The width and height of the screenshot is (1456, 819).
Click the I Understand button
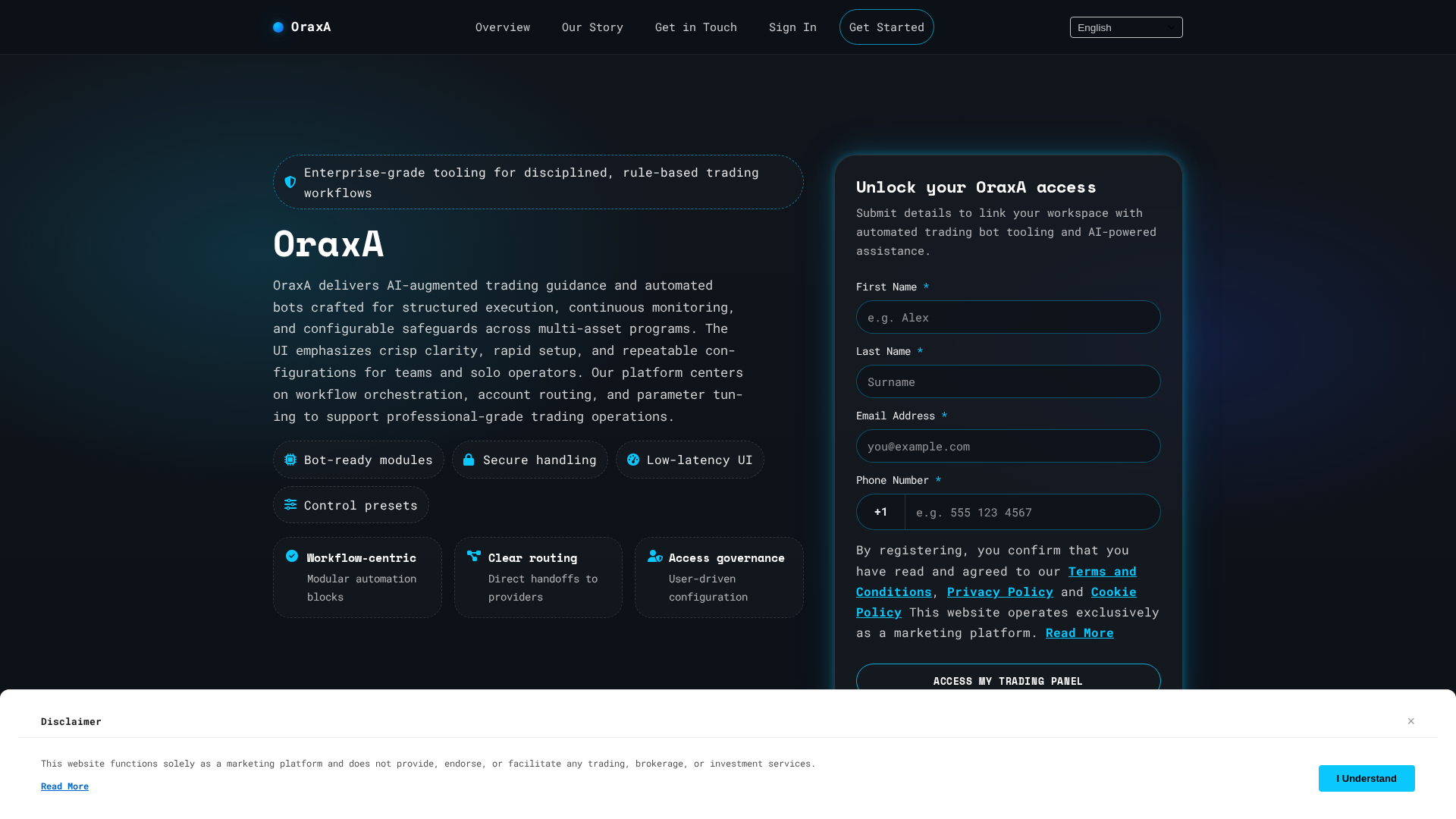(x=1367, y=778)
